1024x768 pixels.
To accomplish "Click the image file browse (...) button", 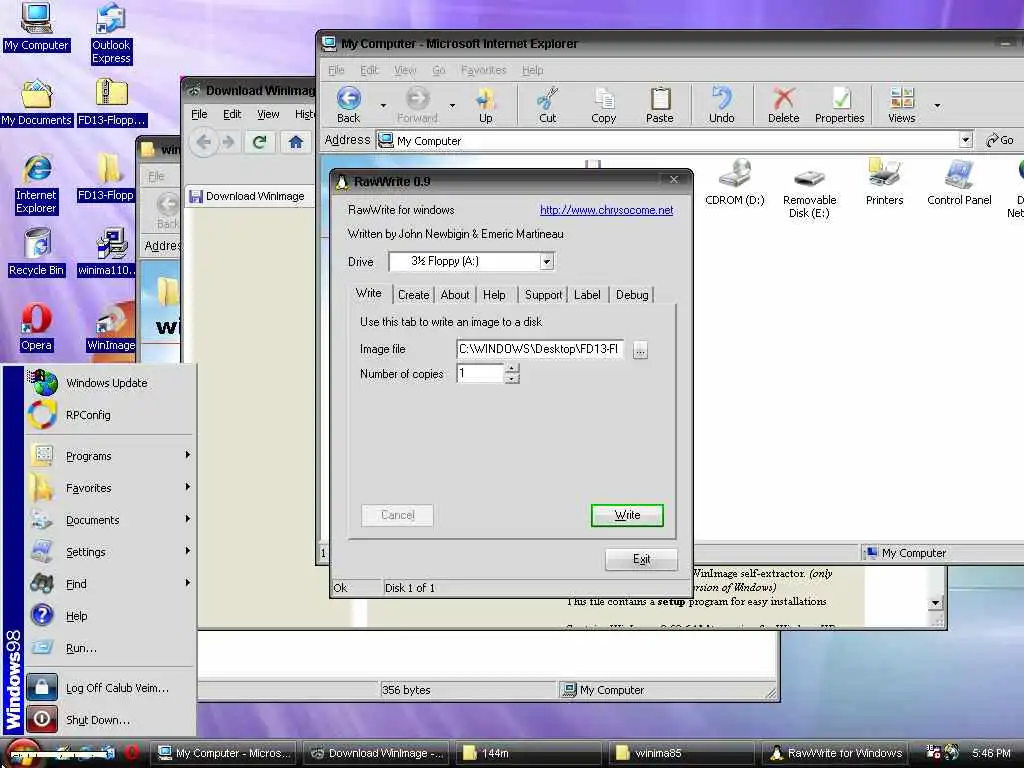I will pyautogui.click(x=640, y=350).
